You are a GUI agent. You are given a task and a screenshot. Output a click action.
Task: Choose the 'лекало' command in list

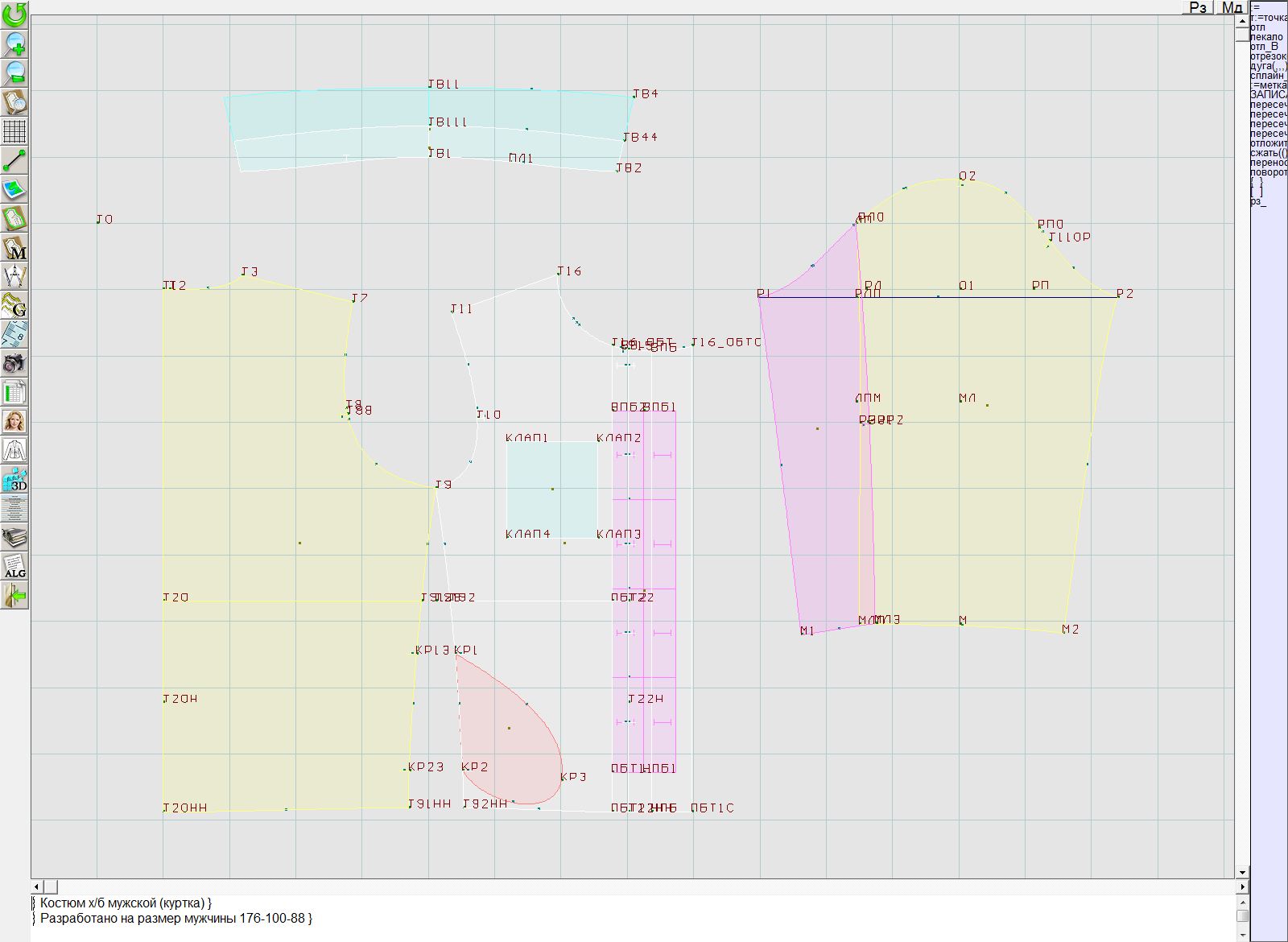click(1266, 37)
